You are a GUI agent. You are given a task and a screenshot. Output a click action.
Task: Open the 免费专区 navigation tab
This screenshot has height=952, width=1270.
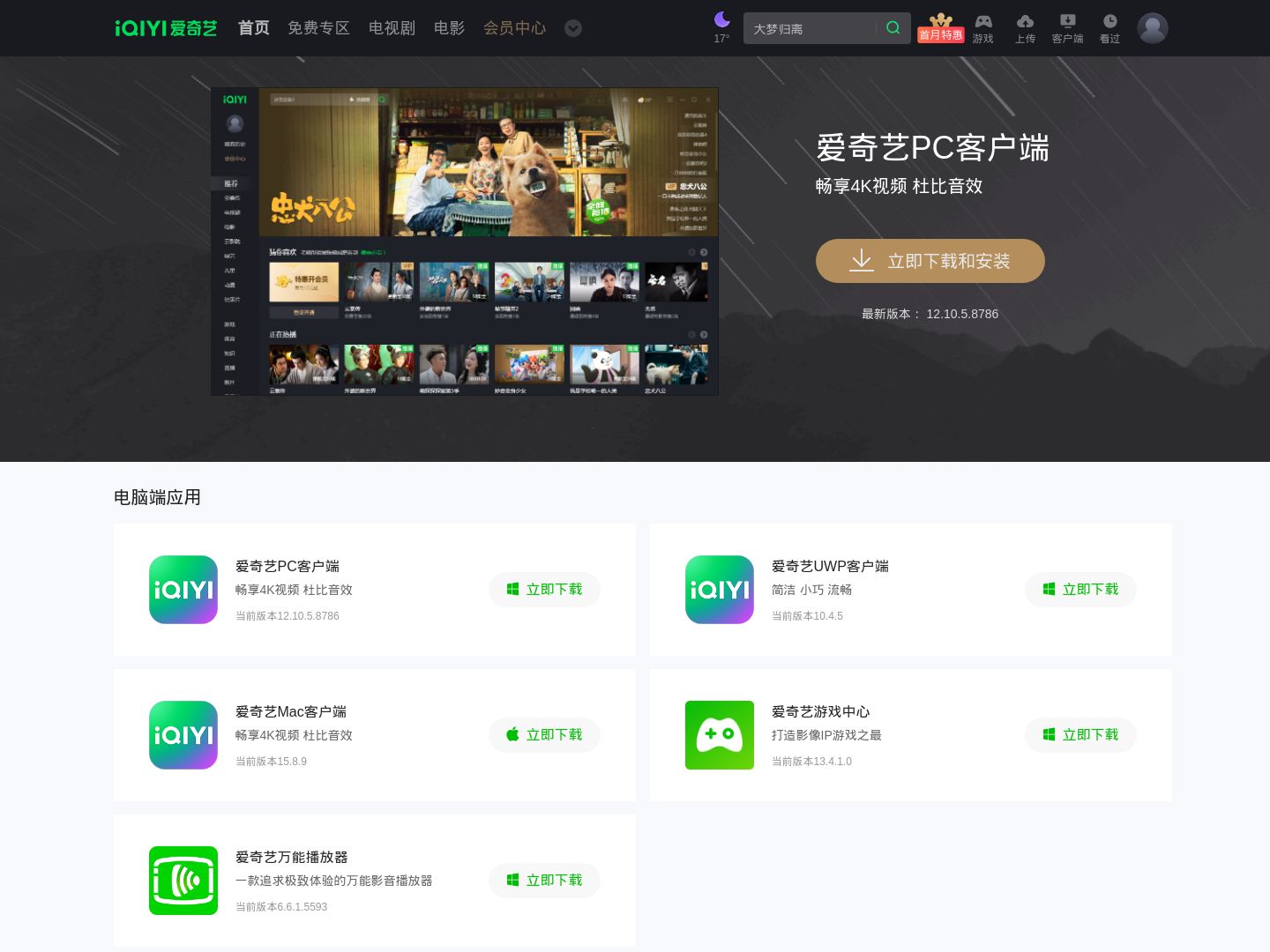[x=318, y=28]
